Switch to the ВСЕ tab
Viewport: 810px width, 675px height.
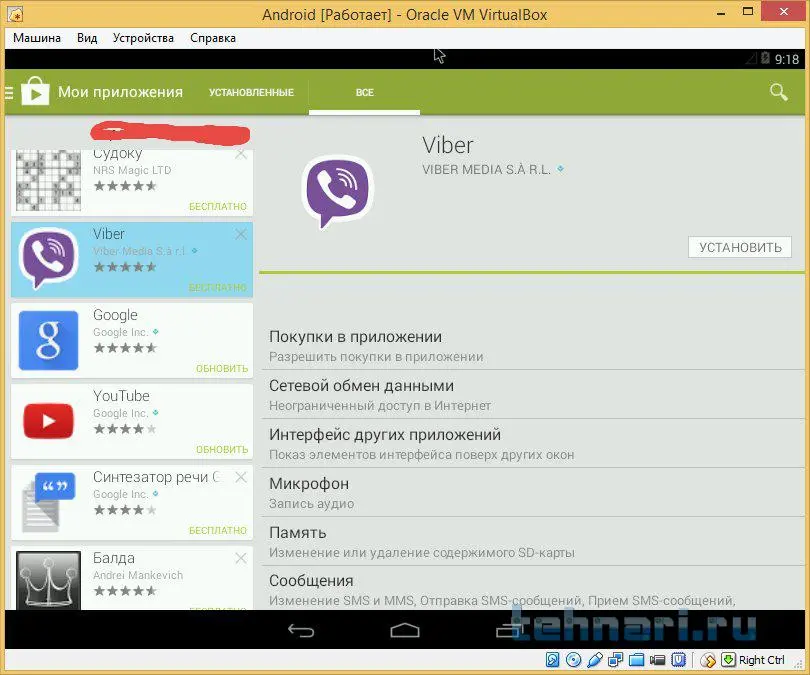click(365, 92)
